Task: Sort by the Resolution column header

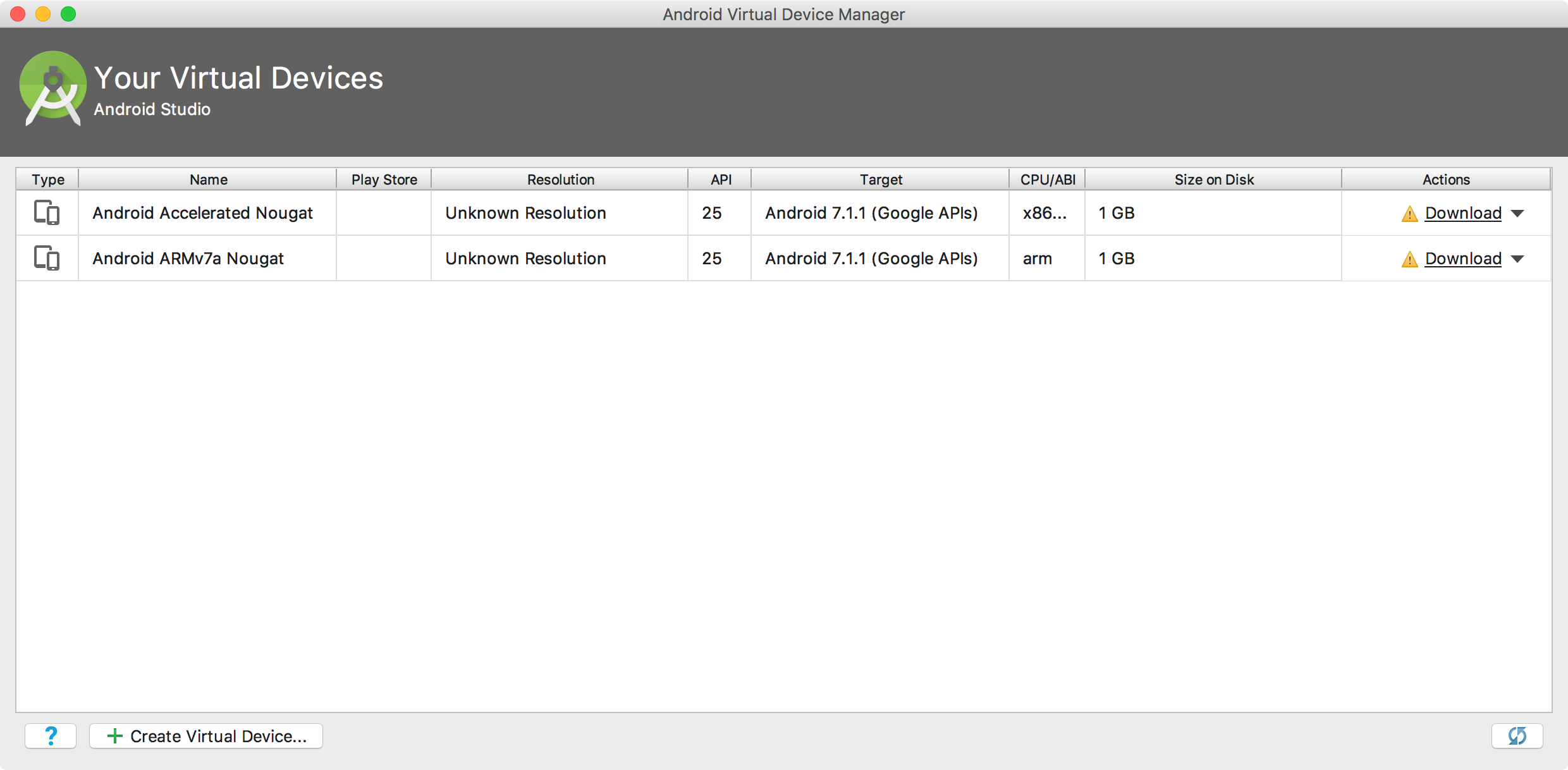Action: [x=560, y=180]
